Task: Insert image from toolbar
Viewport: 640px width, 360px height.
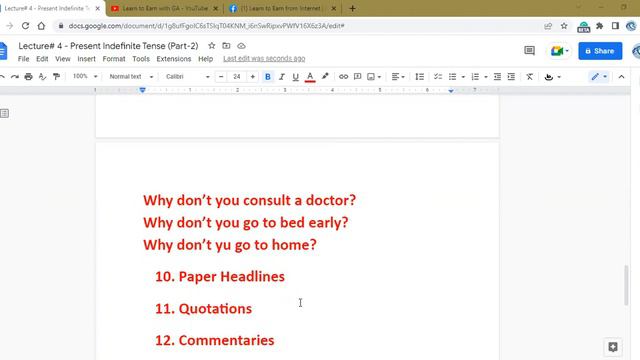Action: (371, 77)
